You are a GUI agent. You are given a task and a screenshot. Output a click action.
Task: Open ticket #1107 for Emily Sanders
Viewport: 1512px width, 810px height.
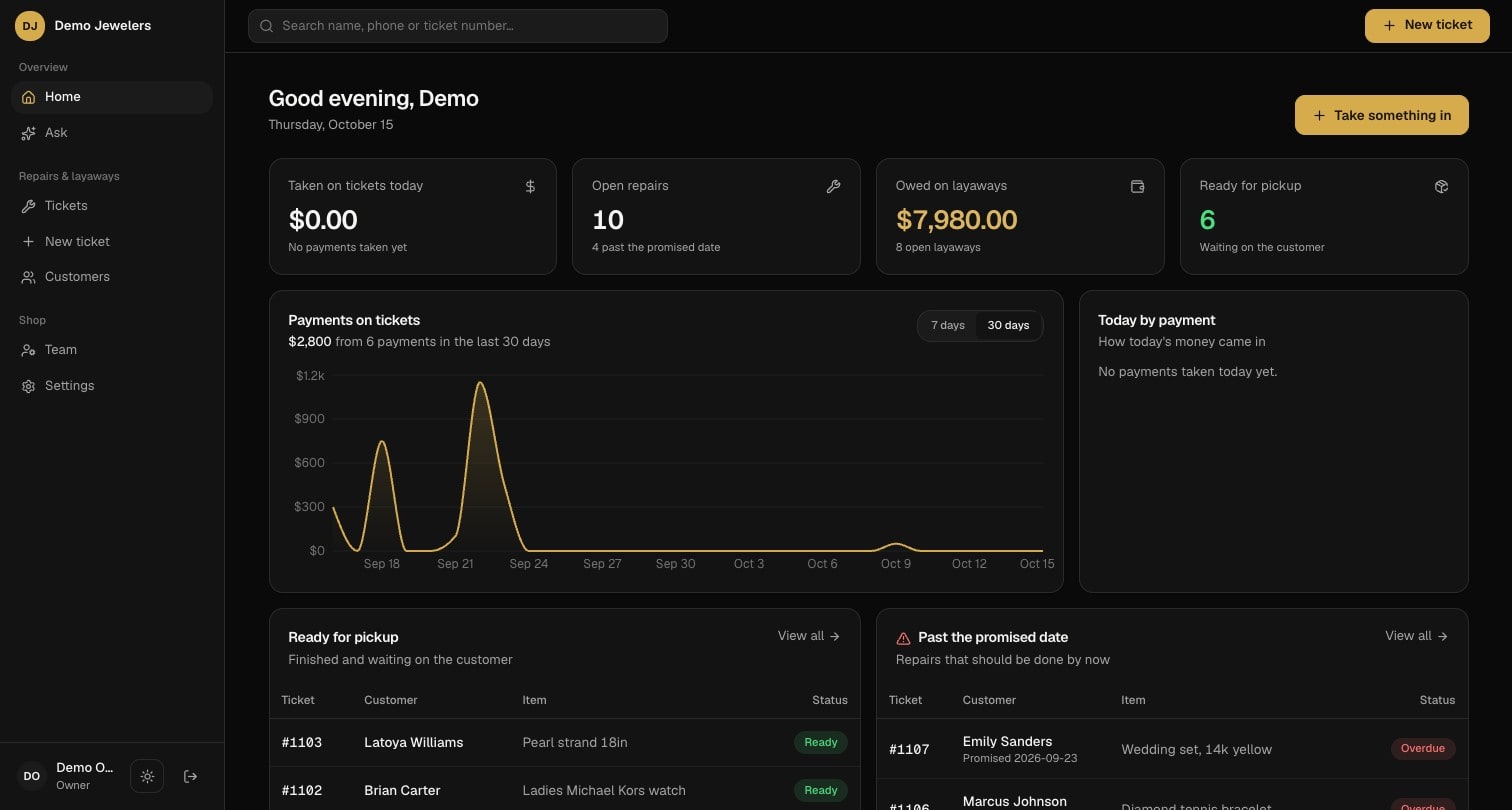pyautogui.click(x=1172, y=749)
